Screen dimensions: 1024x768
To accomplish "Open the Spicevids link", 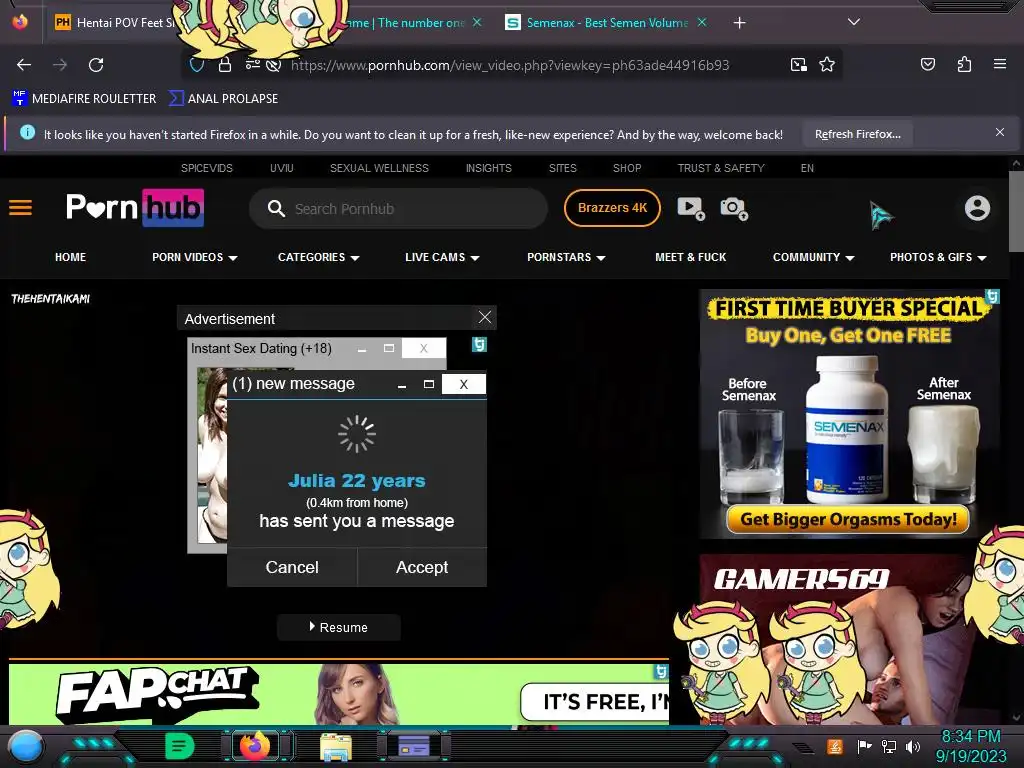I will 206,168.
